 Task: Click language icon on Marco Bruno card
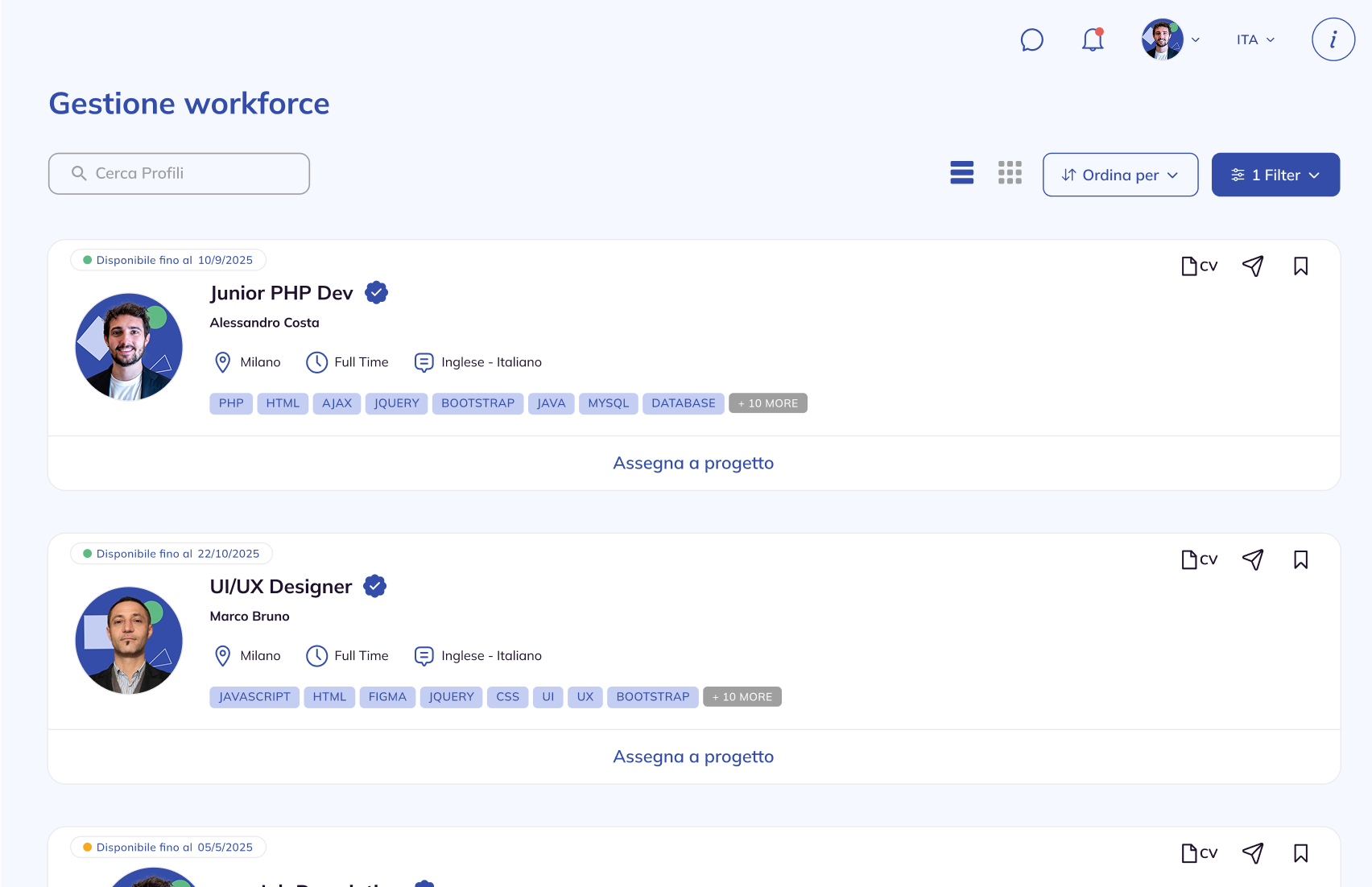pyautogui.click(x=424, y=656)
